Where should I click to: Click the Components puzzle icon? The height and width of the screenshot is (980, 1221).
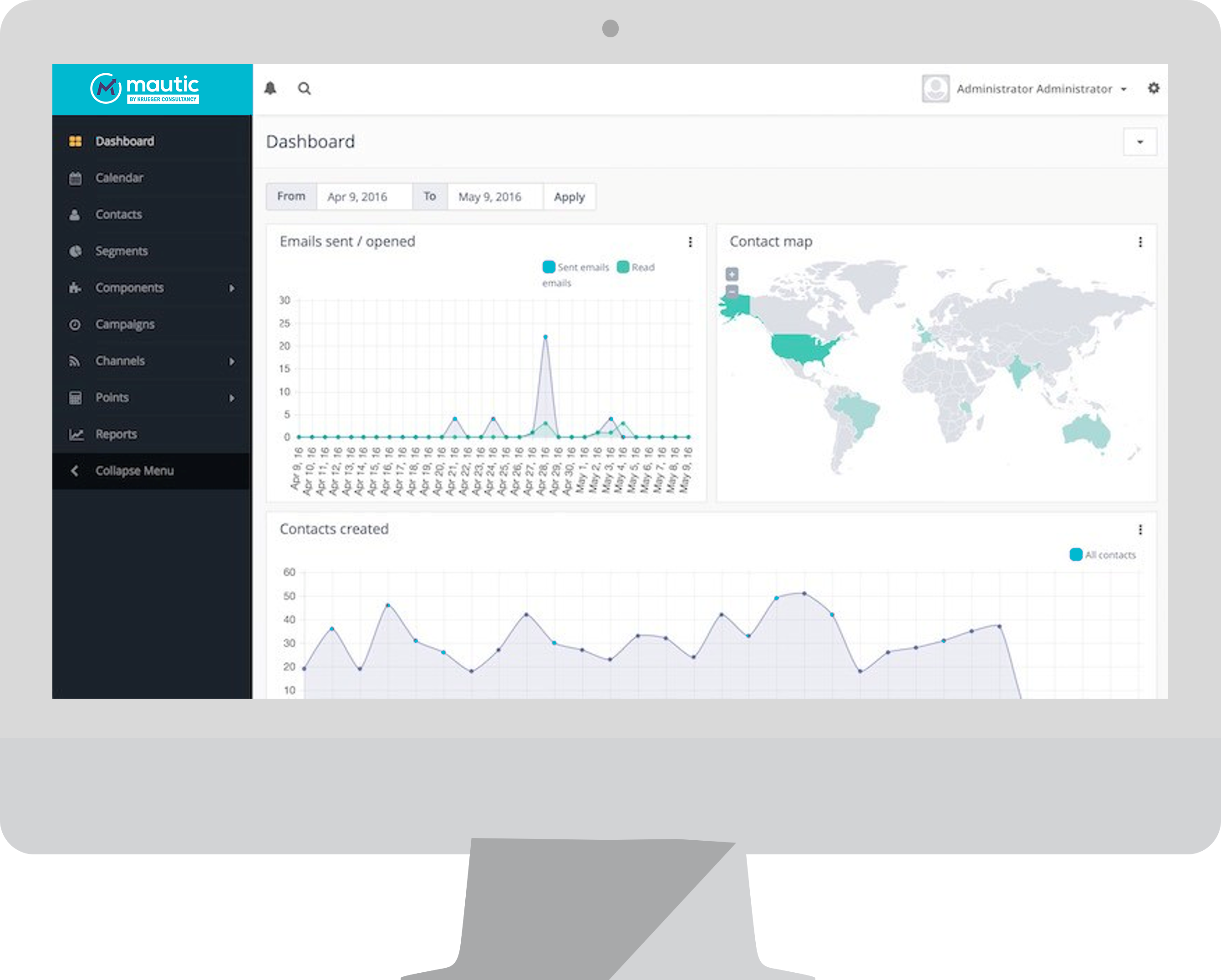pos(75,288)
